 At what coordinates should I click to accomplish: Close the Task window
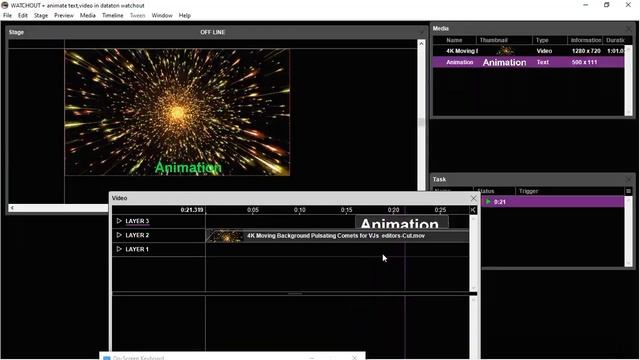tap(629, 180)
